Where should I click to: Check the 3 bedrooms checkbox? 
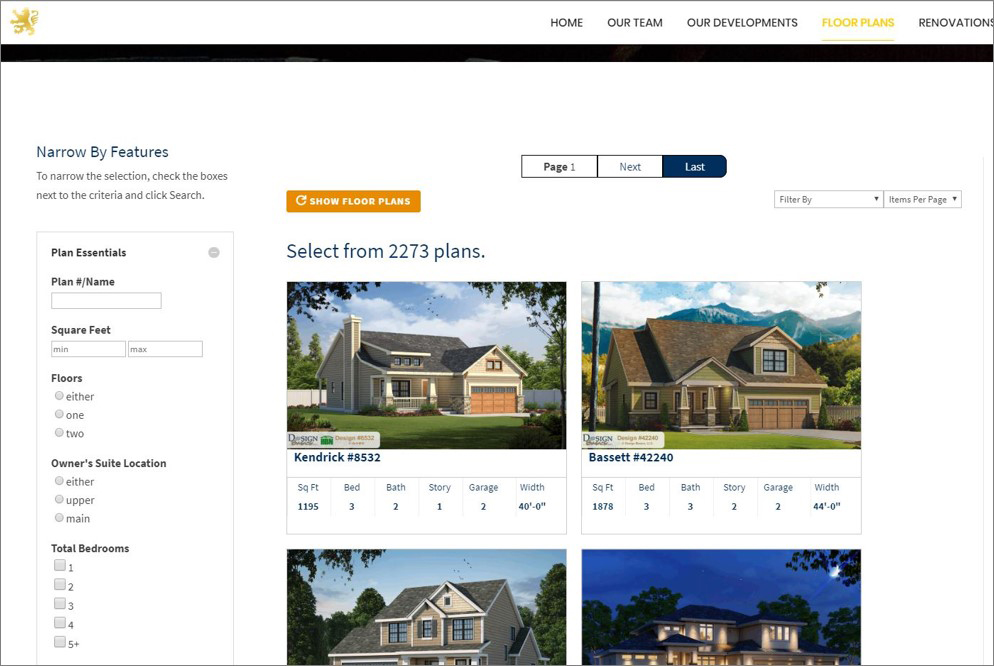60,603
